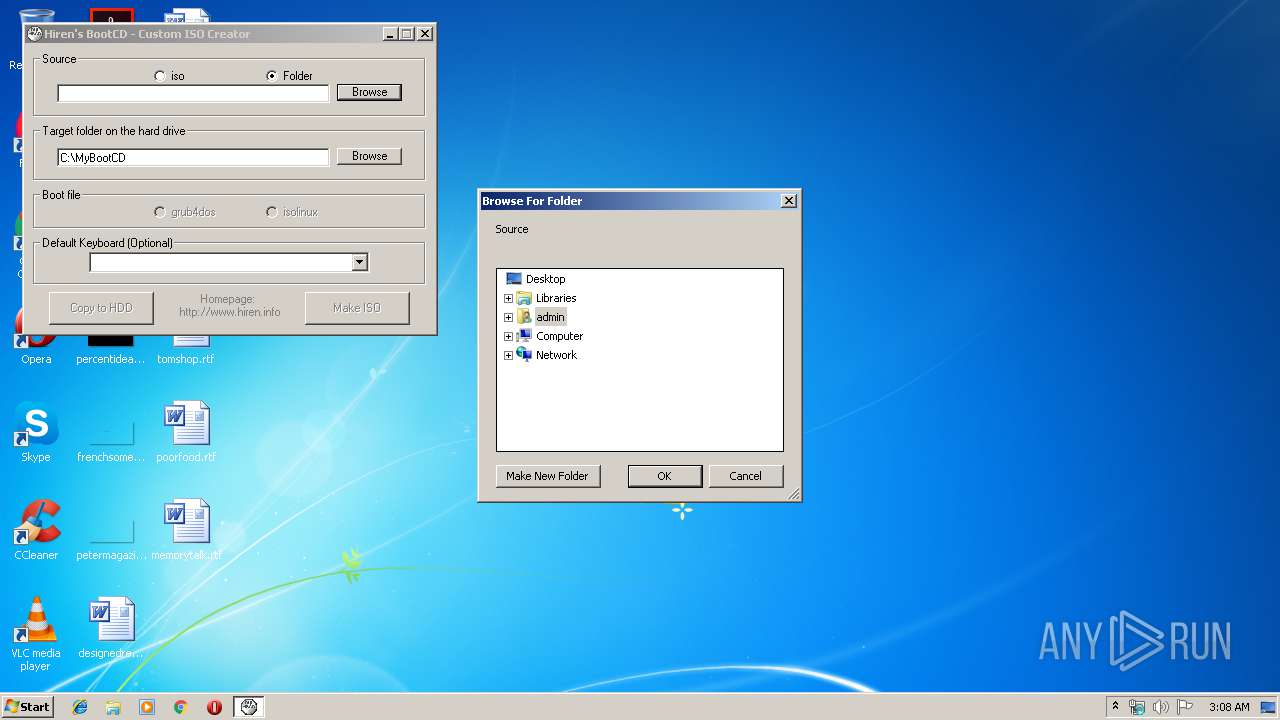This screenshot has width=1280, height=720.
Task: Click the Target folder input field
Action: [193, 157]
